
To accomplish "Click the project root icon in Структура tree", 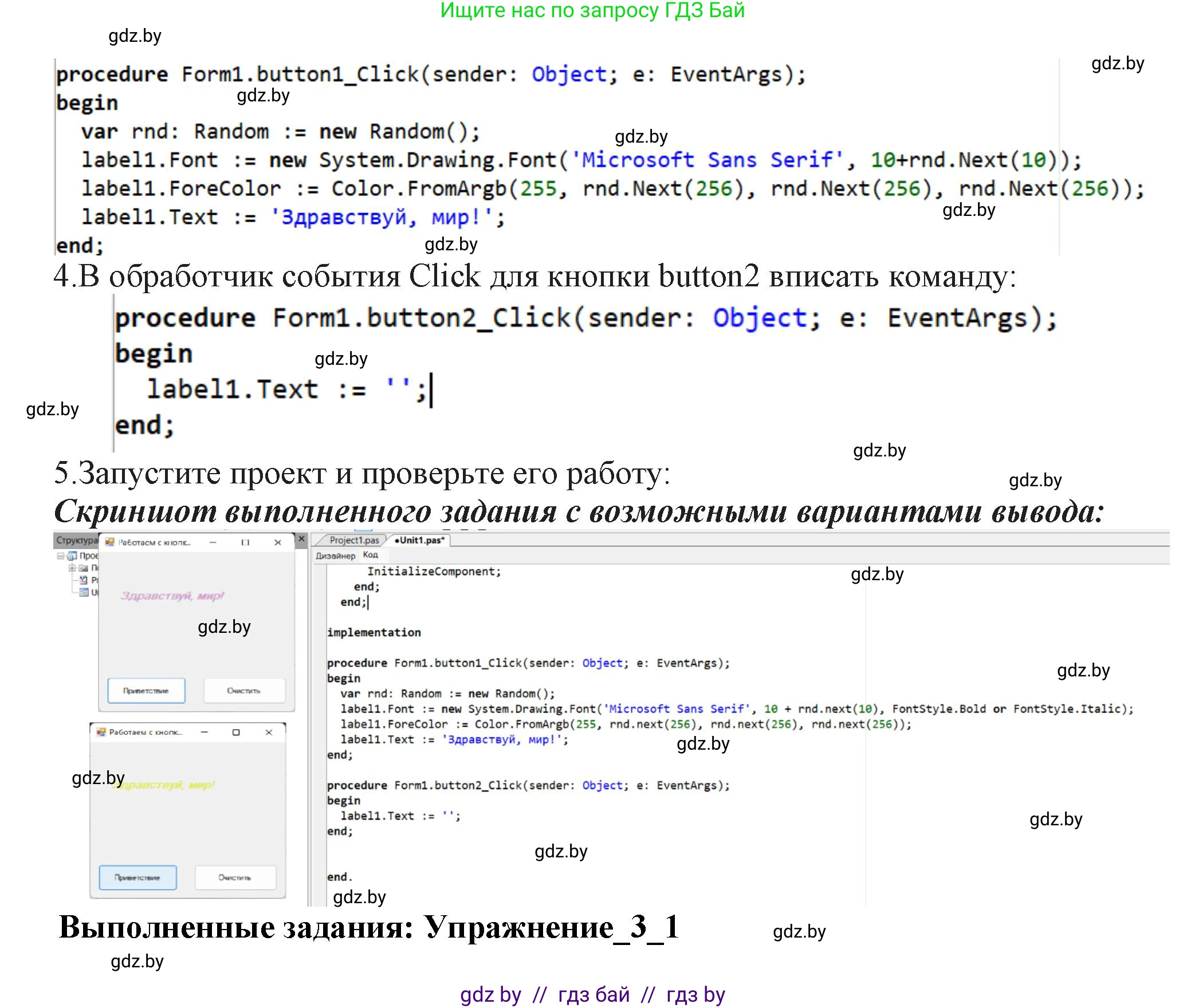I will 73,556.
